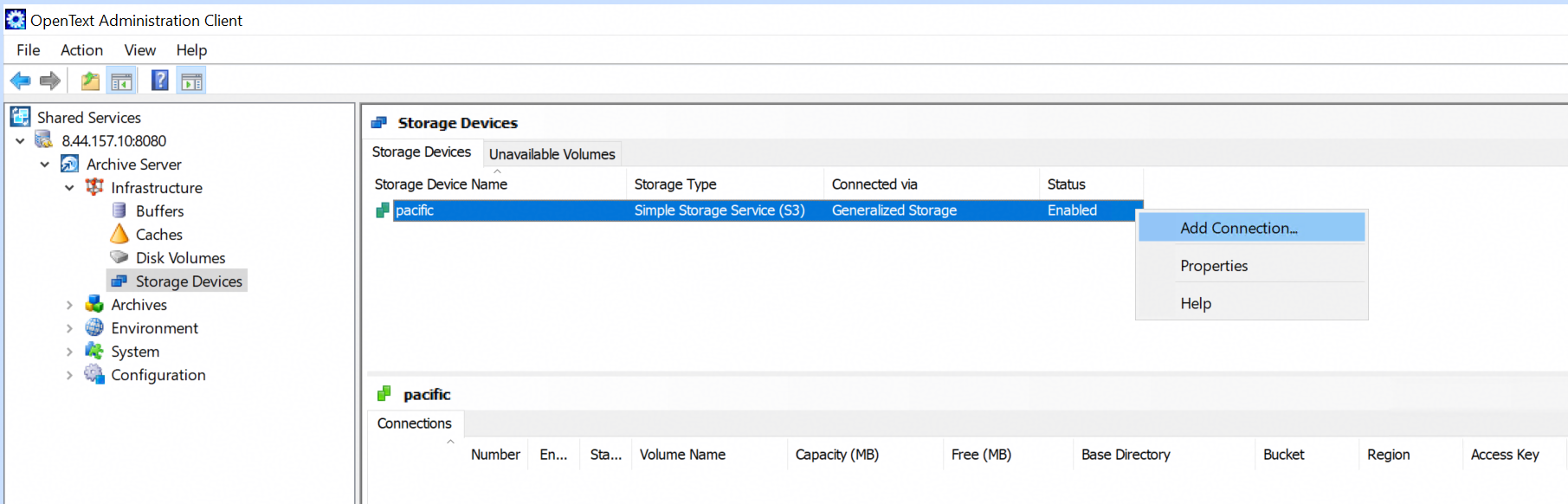Click the Storage Devices tree icon

[x=119, y=281]
